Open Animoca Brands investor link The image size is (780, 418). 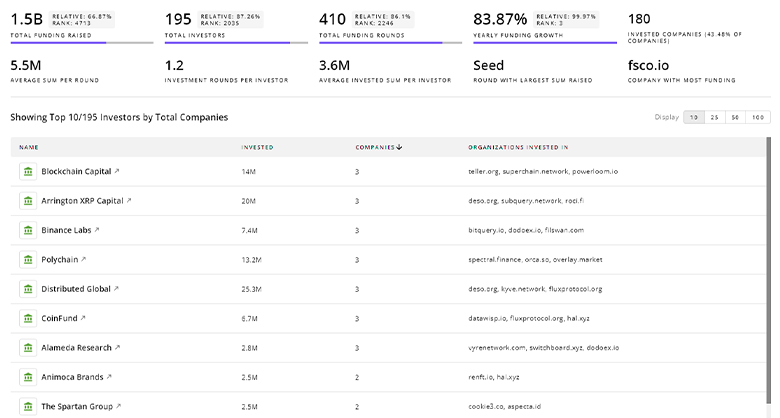click(72, 377)
